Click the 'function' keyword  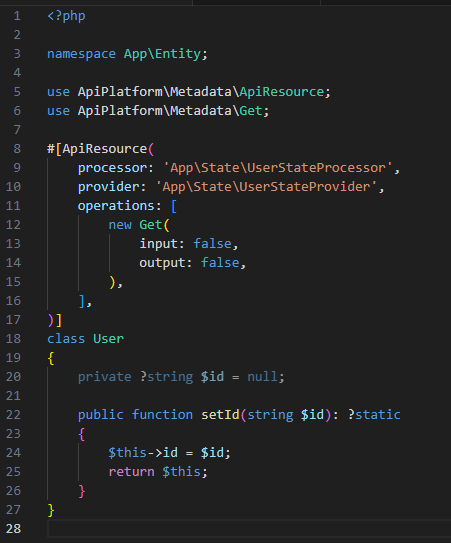pos(162,415)
